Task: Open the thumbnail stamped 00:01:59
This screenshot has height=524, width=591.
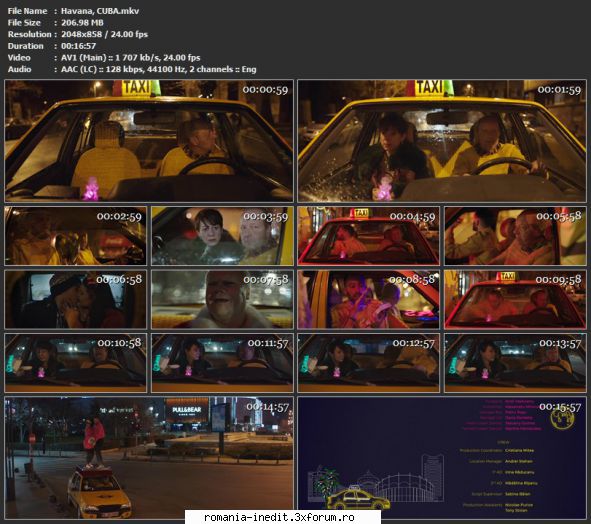Action: [442, 141]
